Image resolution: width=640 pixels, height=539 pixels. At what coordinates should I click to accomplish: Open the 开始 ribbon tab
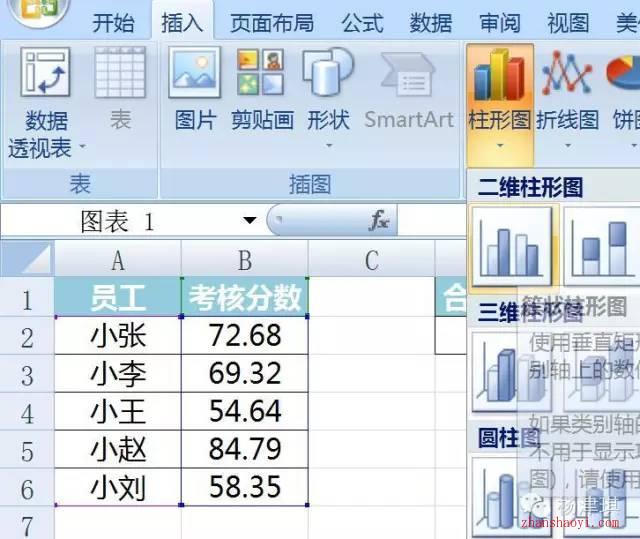coord(113,23)
